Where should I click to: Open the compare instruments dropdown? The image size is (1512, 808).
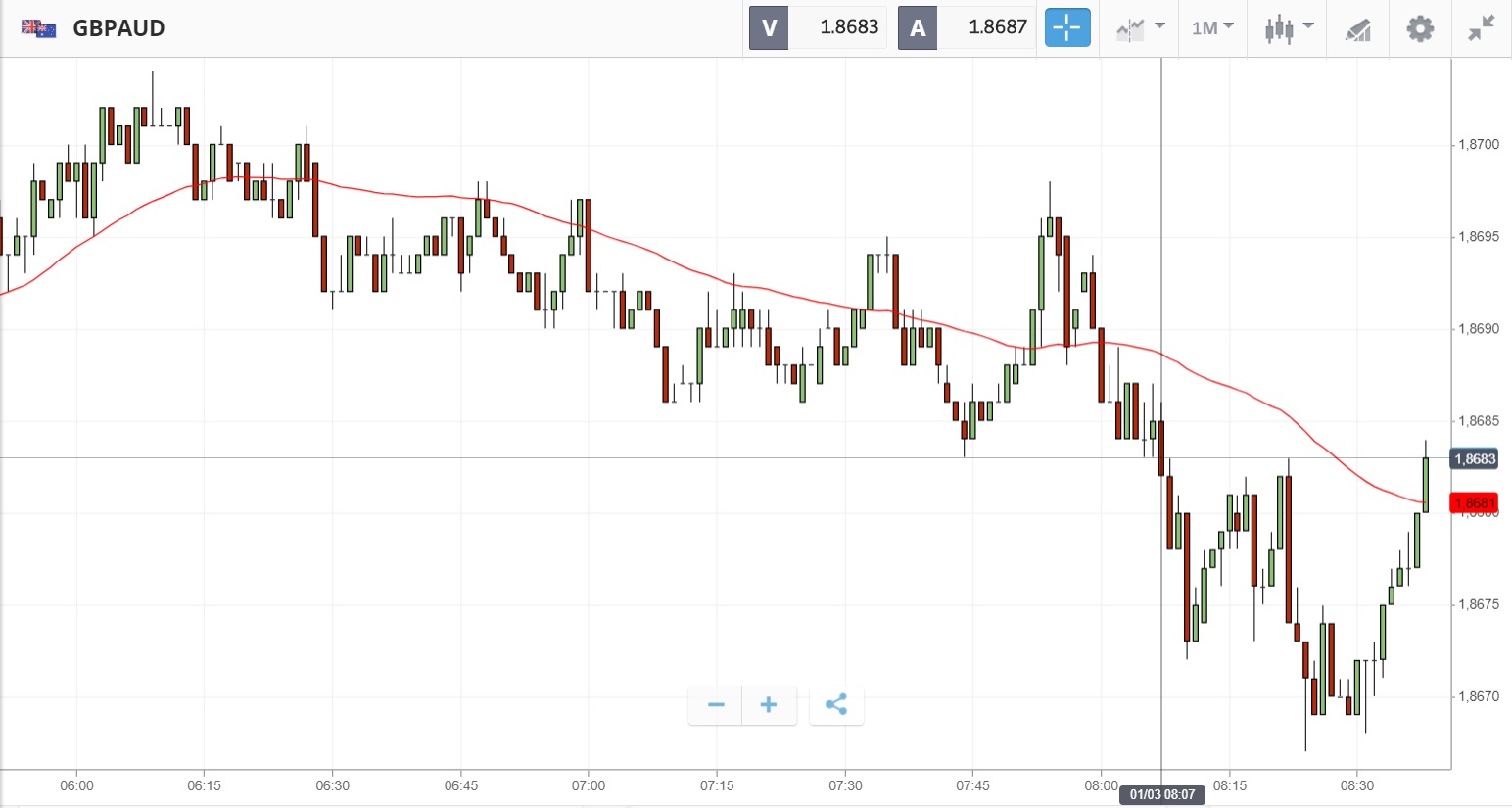click(x=1140, y=27)
